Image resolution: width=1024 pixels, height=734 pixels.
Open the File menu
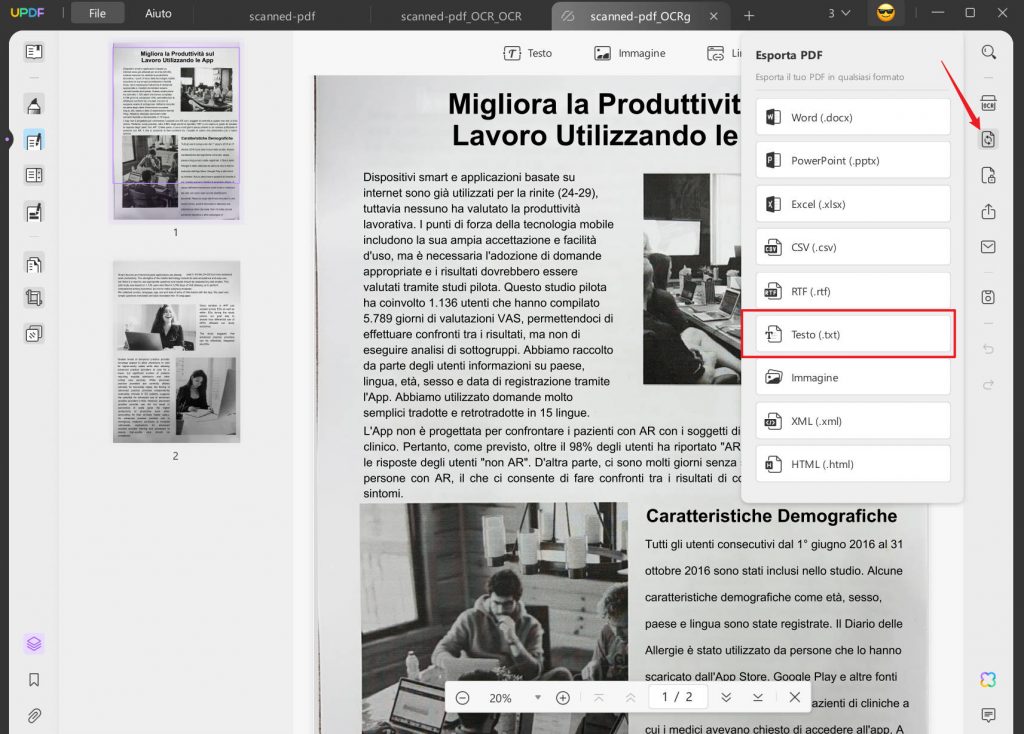[97, 13]
